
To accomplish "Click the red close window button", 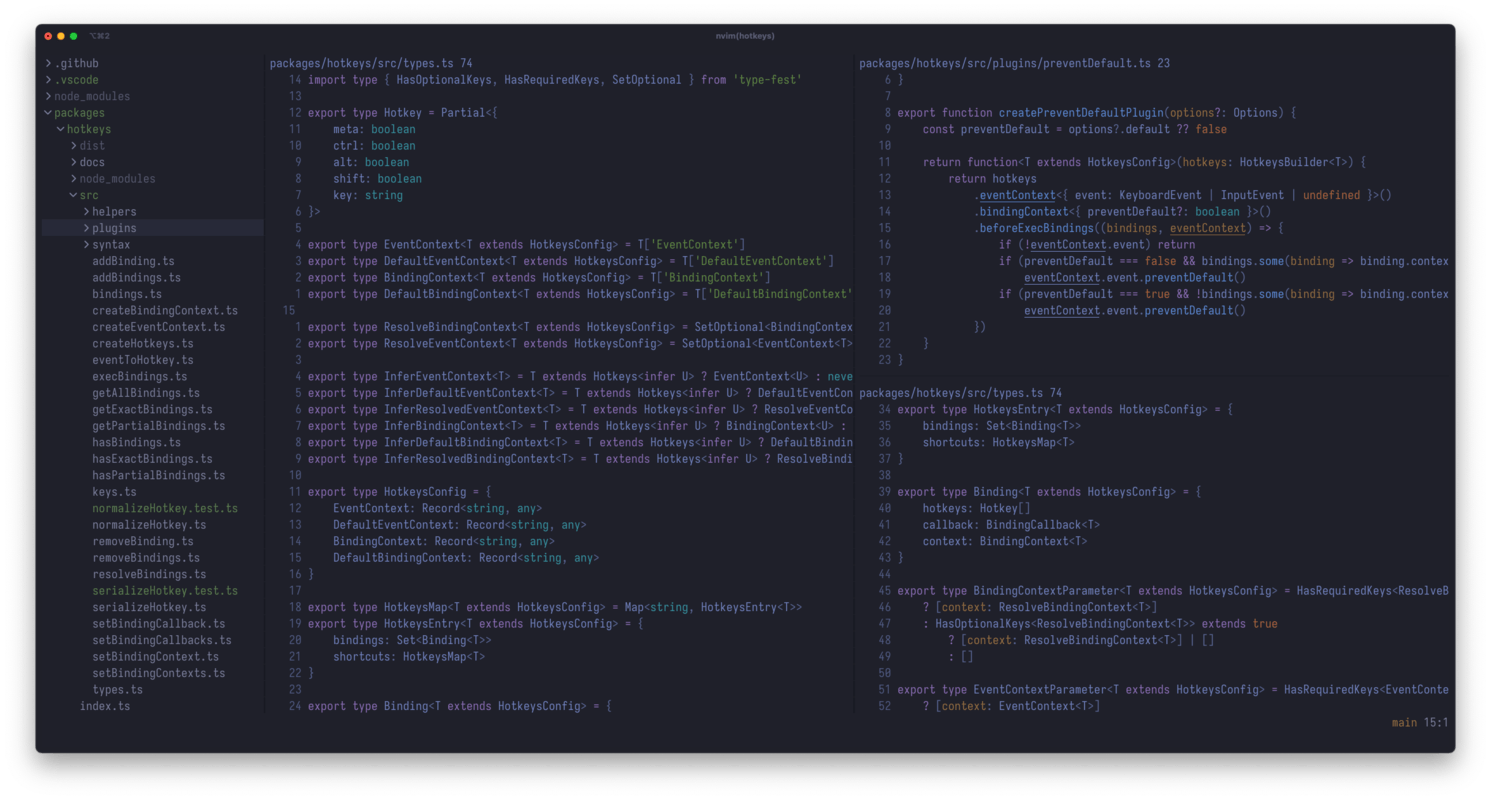I will click(x=48, y=36).
